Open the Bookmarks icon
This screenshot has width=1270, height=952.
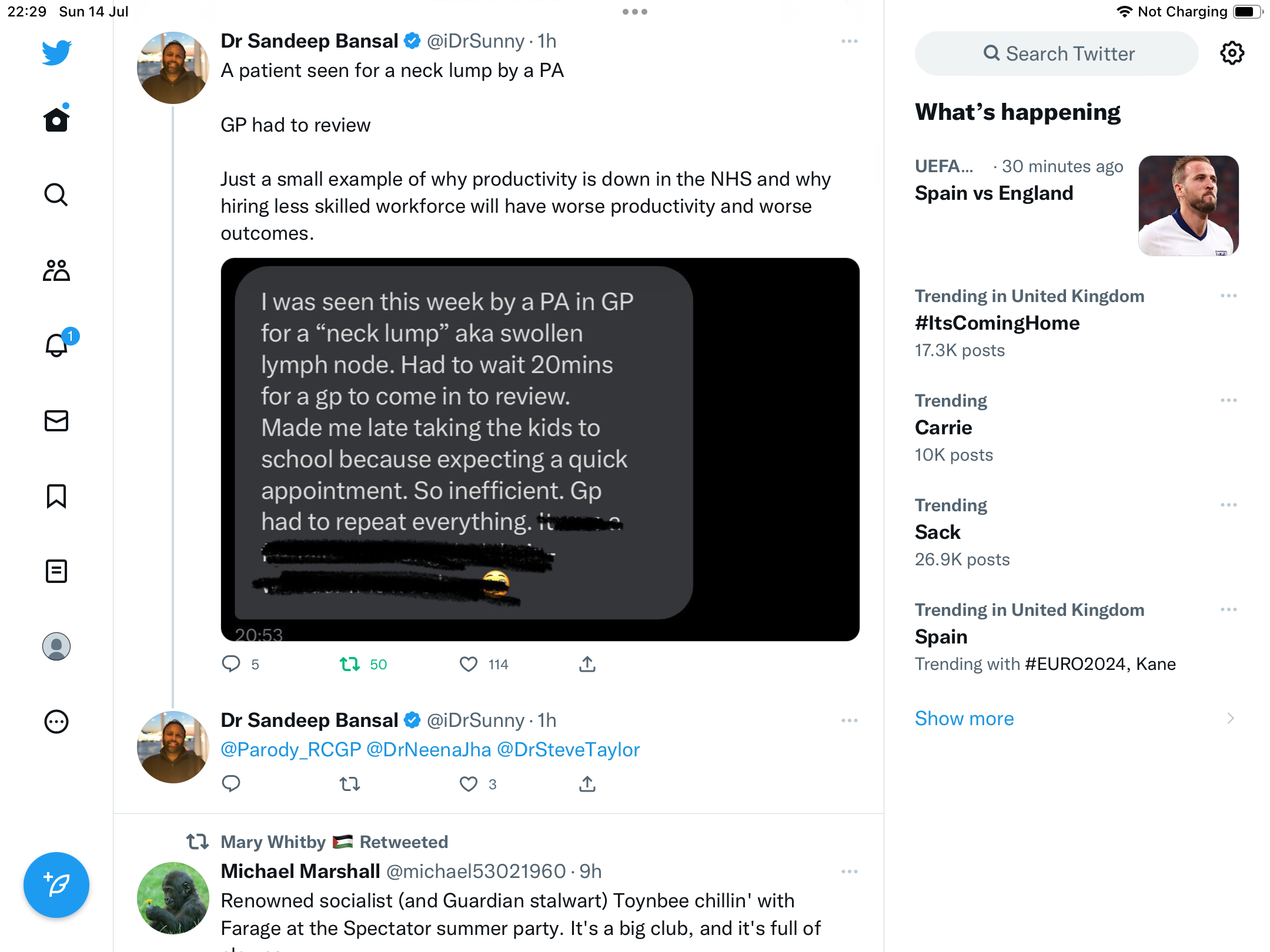[56, 496]
